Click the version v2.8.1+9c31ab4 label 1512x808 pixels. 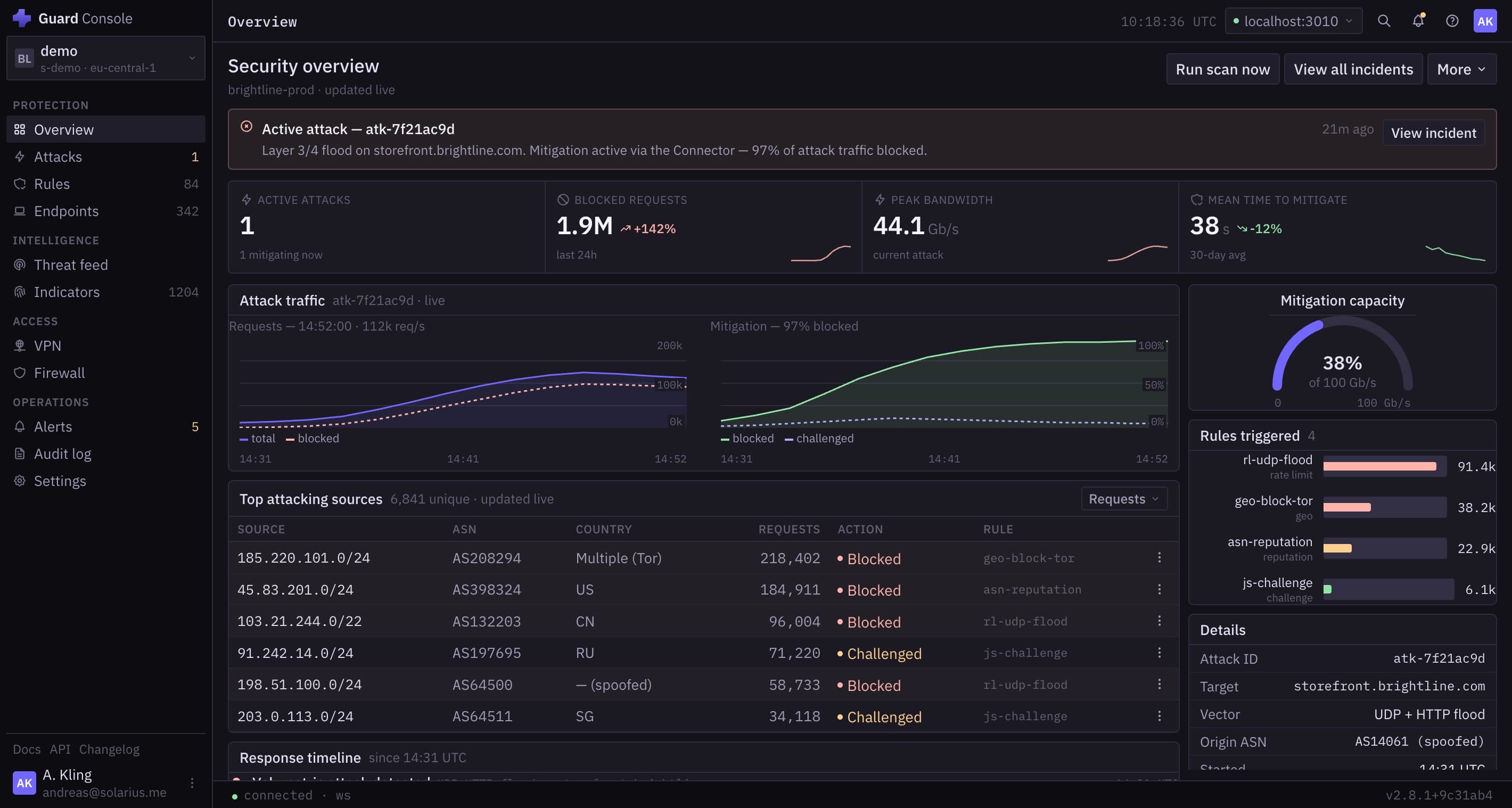coord(1439,795)
